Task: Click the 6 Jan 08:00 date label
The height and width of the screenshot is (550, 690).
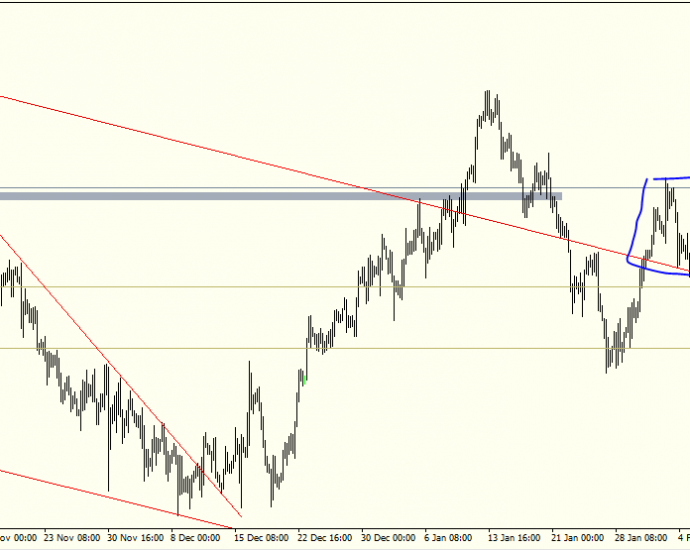Action: coord(448,538)
